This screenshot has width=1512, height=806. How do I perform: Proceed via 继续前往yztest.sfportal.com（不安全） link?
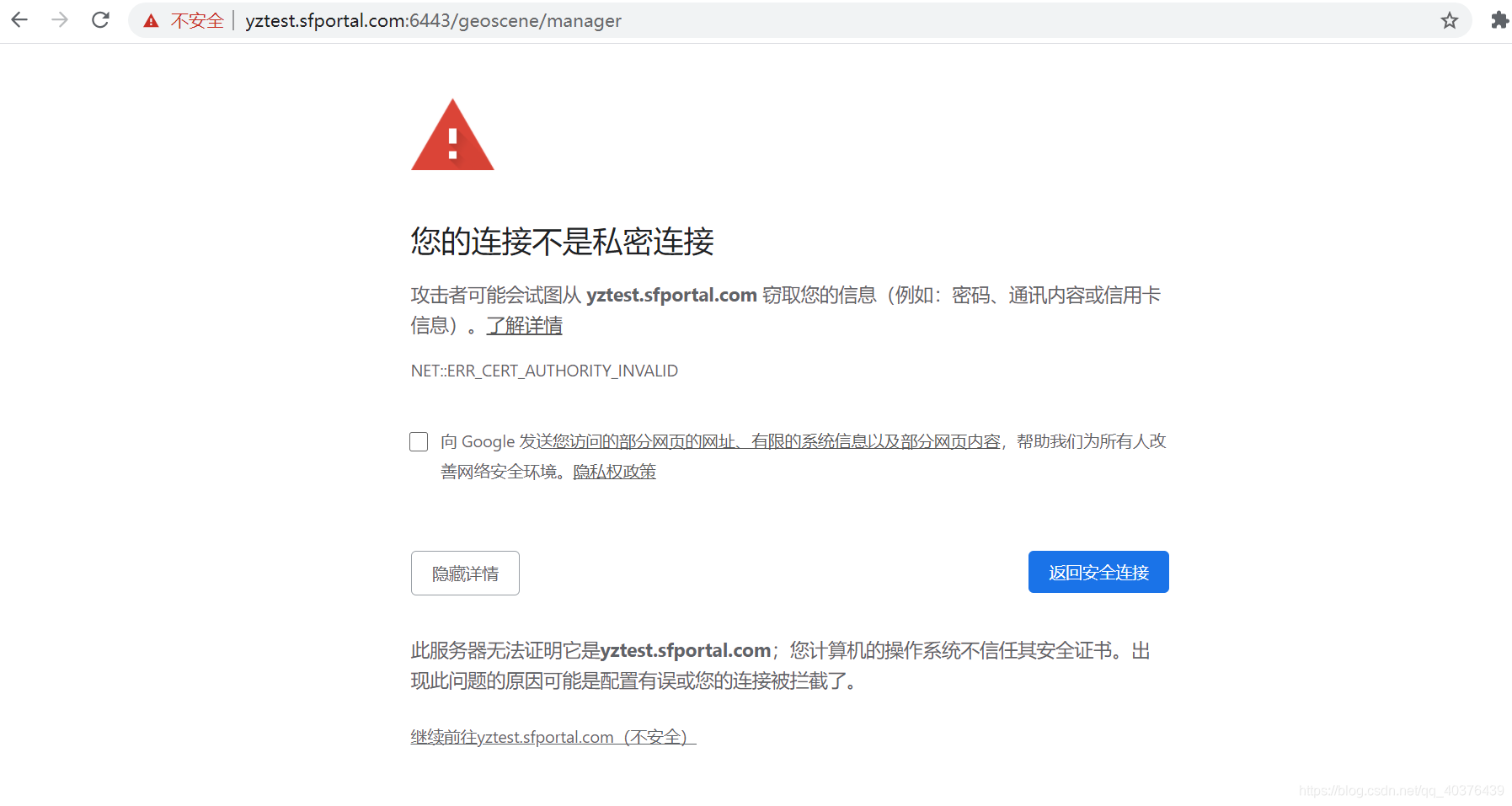click(x=553, y=737)
